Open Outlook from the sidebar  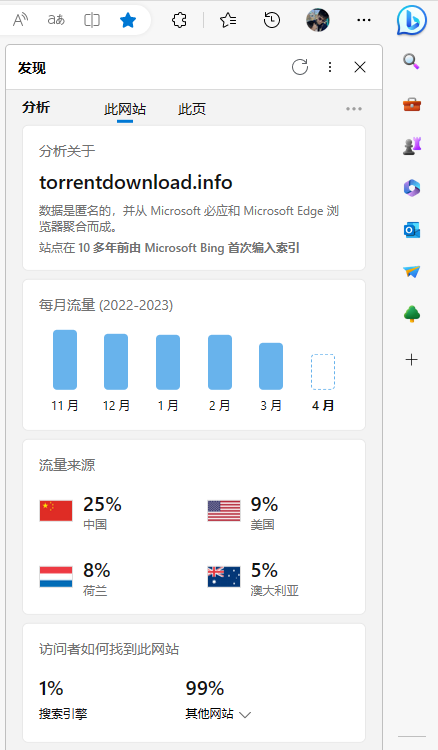(x=412, y=230)
